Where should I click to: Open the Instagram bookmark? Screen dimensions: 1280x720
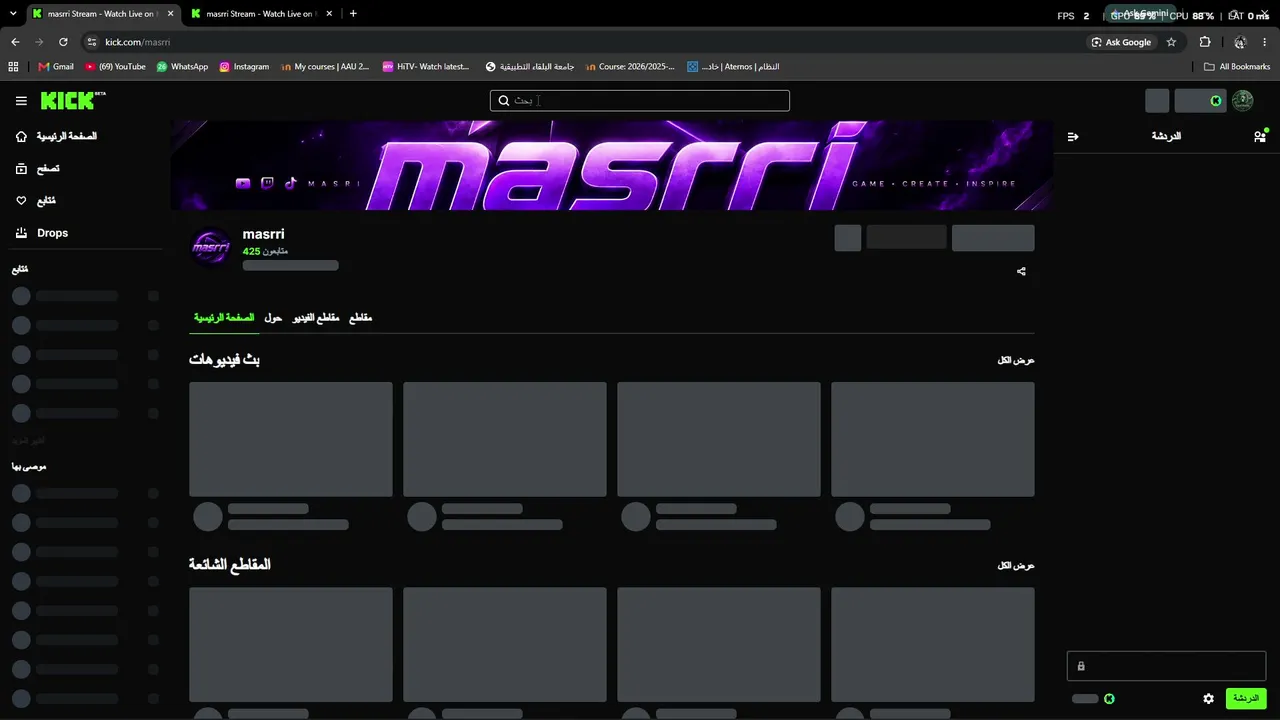tap(244, 67)
